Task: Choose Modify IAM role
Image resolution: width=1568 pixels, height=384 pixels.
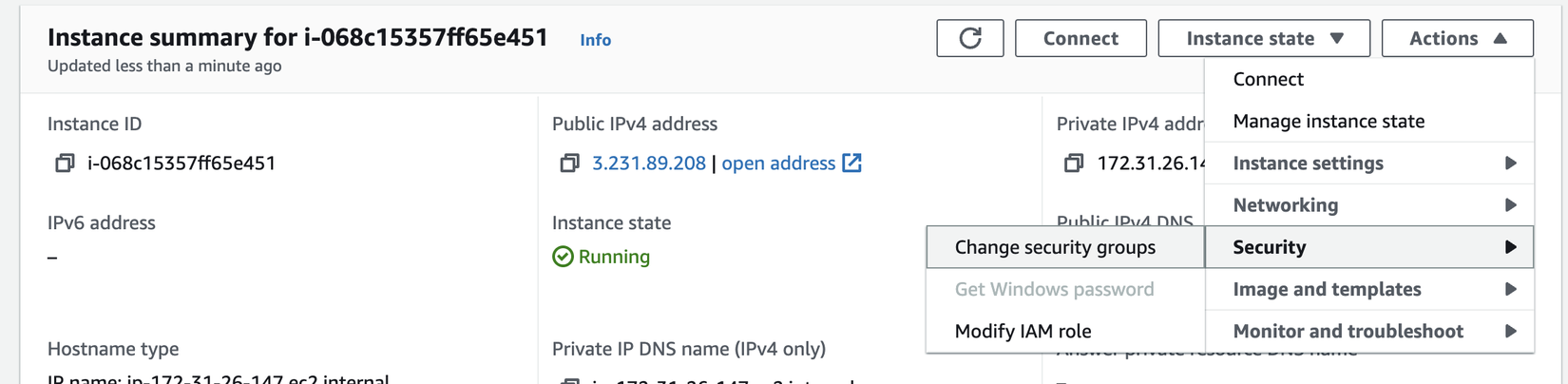Action: (x=1023, y=331)
